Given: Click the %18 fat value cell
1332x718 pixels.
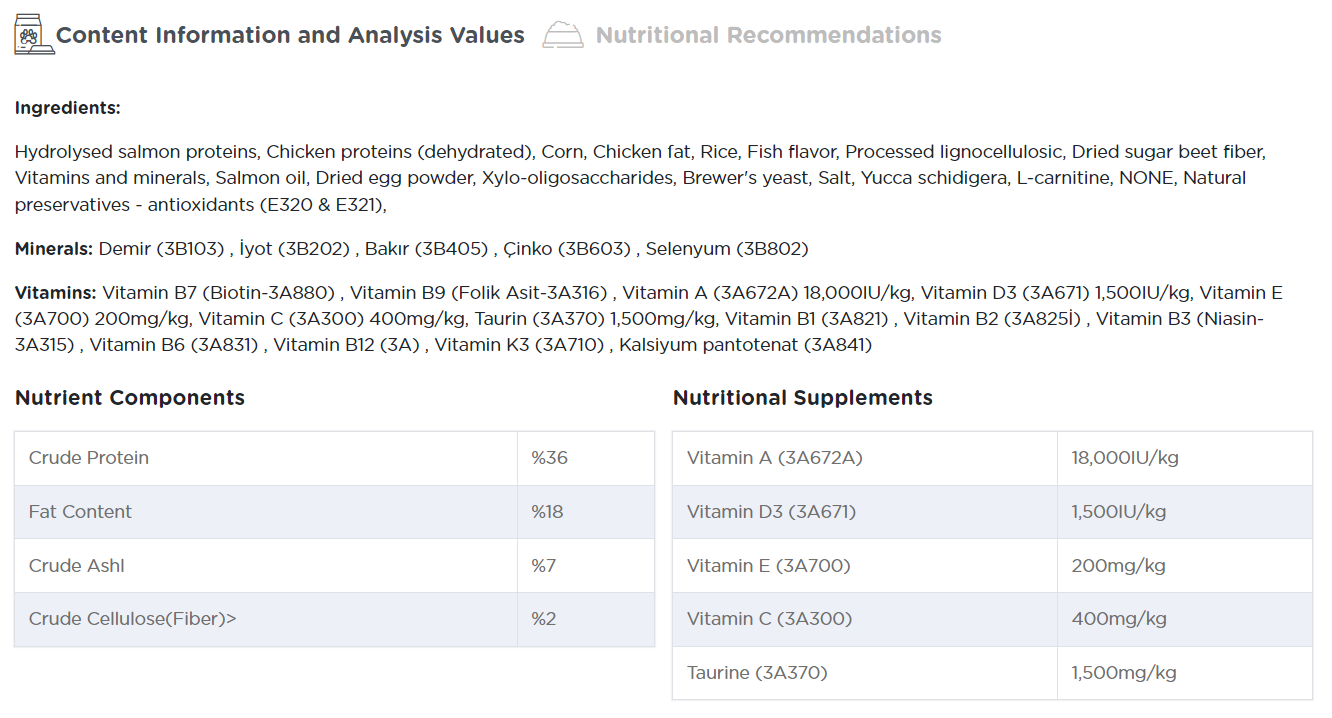Looking at the screenshot, I should pyautogui.click(x=586, y=512).
